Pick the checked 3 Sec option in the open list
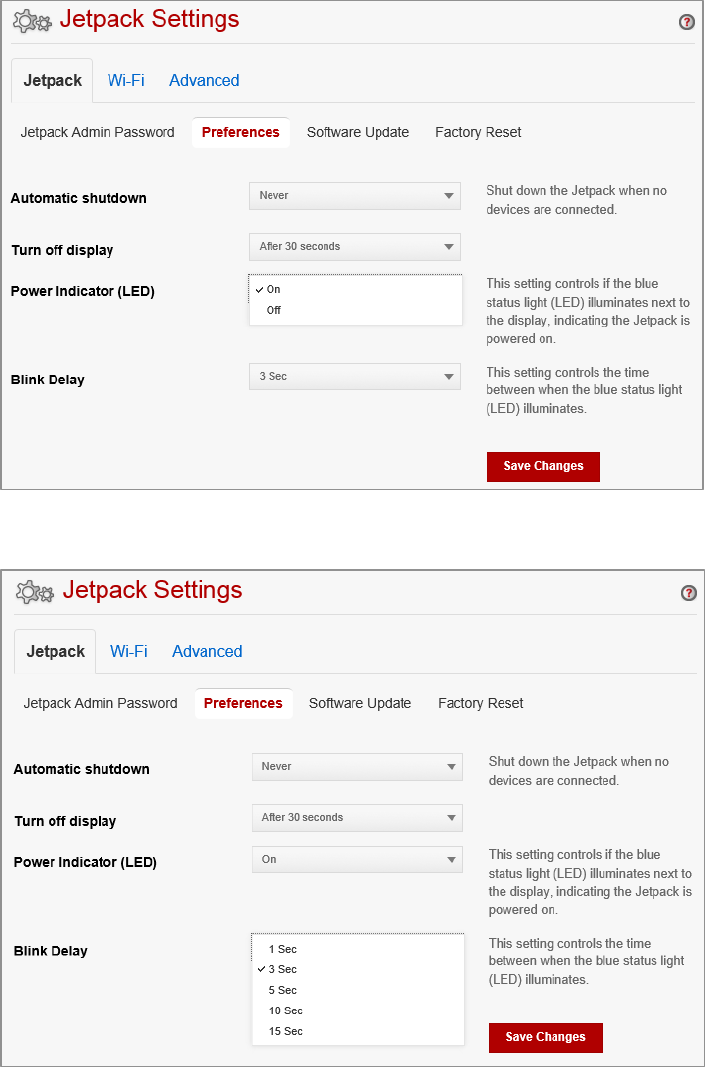The image size is (705, 1067). (x=282, y=969)
